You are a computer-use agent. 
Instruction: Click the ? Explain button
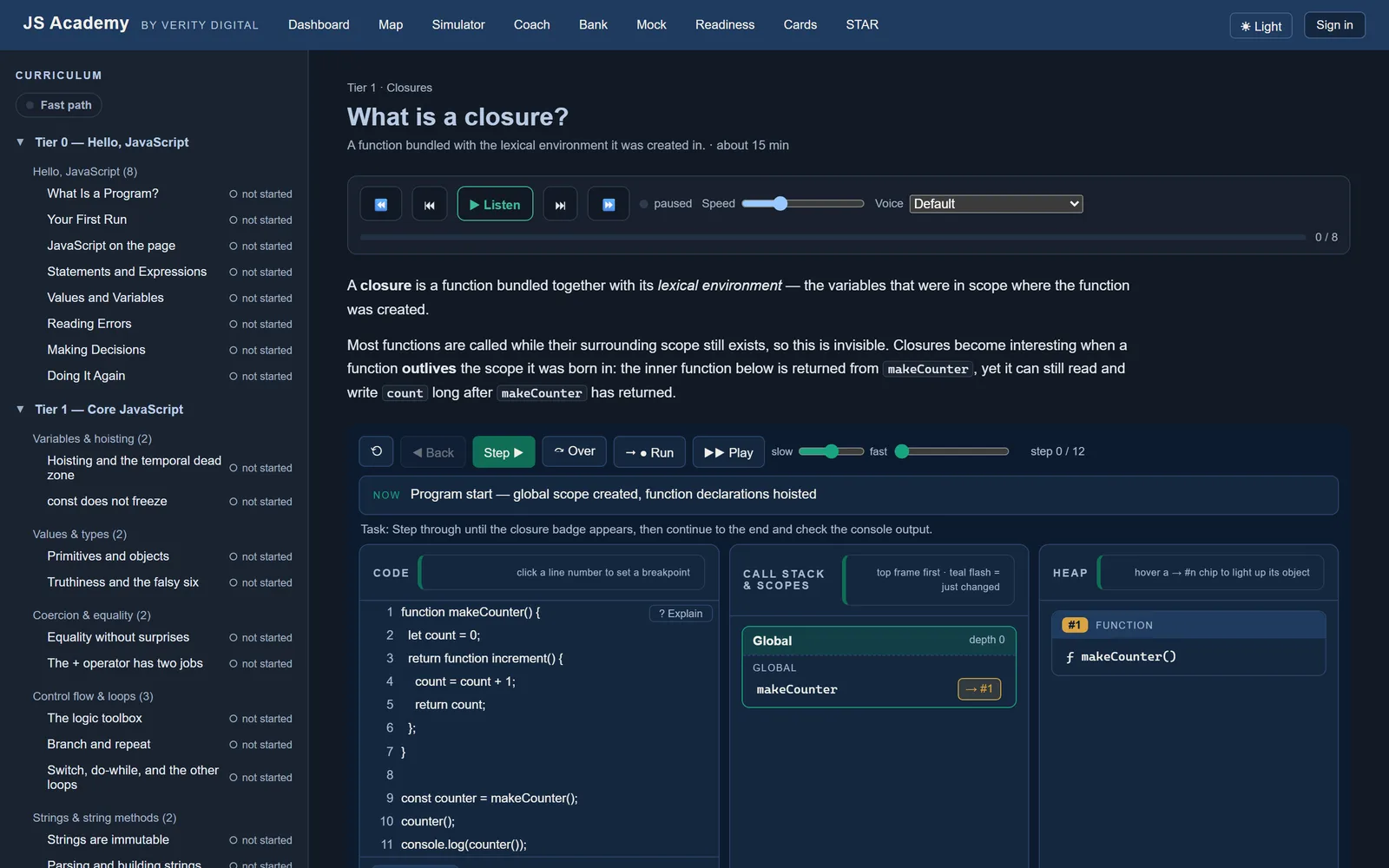click(681, 614)
